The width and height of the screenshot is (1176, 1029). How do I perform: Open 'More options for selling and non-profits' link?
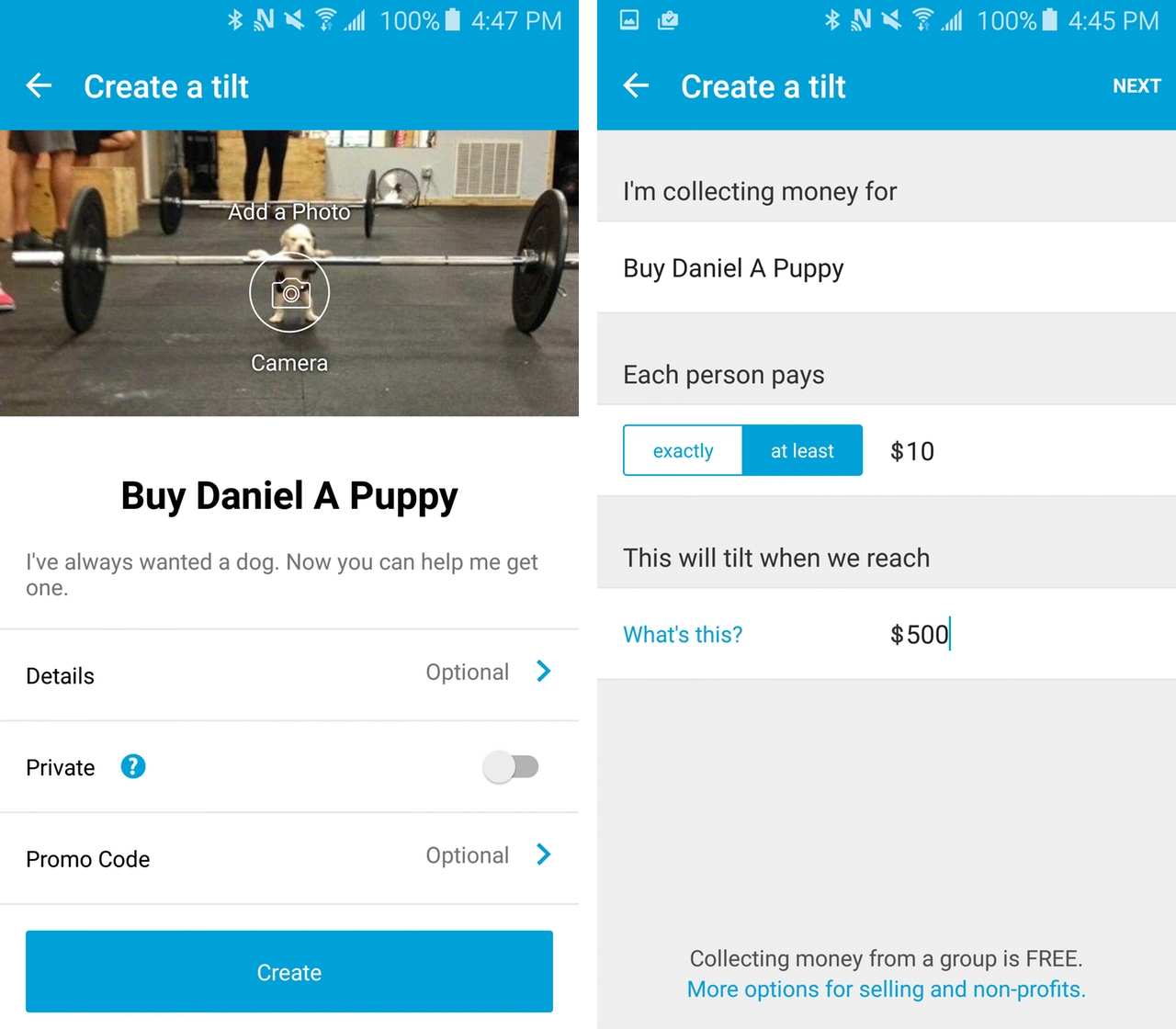point(887,989)
